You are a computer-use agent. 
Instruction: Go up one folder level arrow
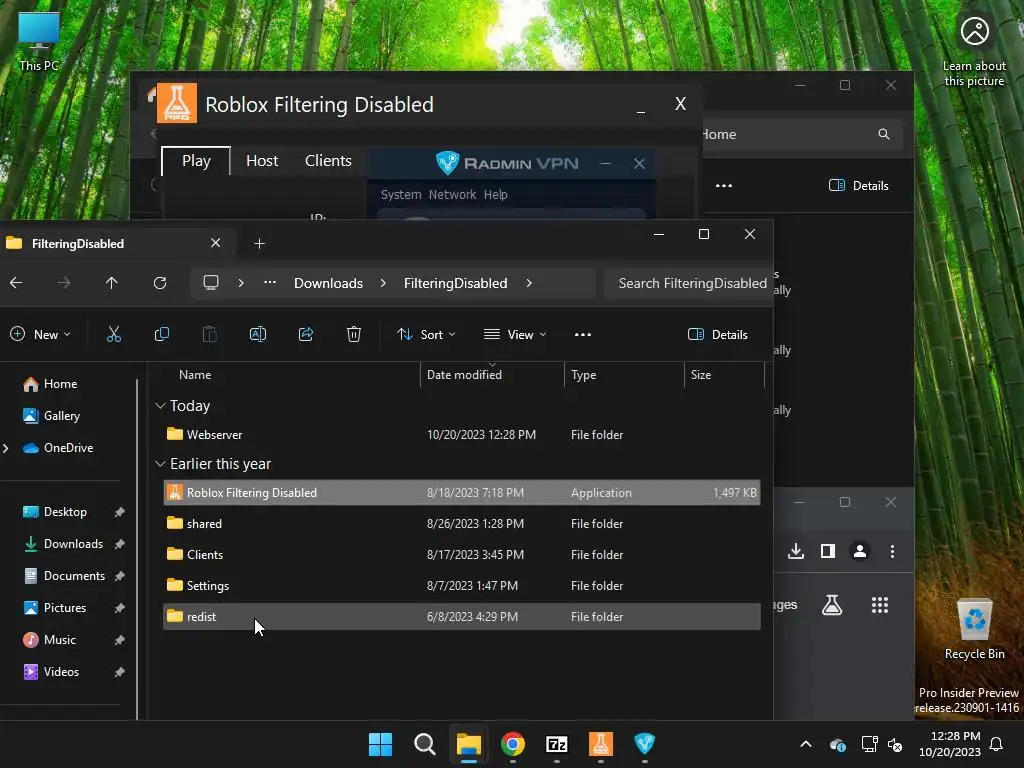[x=112, y=283]
